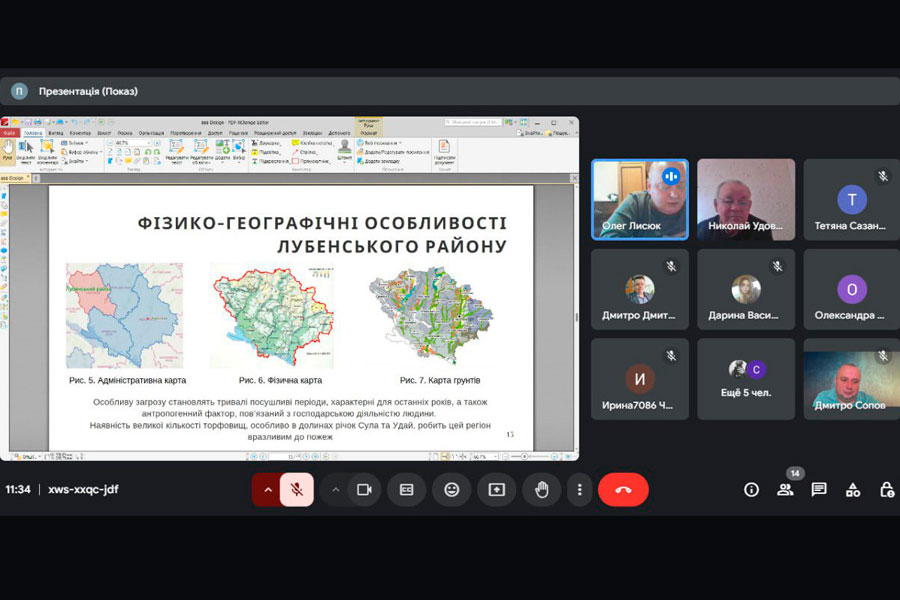900x600 pixels.
Task: Raise your hand in the meeting
Action: point(541,489)
